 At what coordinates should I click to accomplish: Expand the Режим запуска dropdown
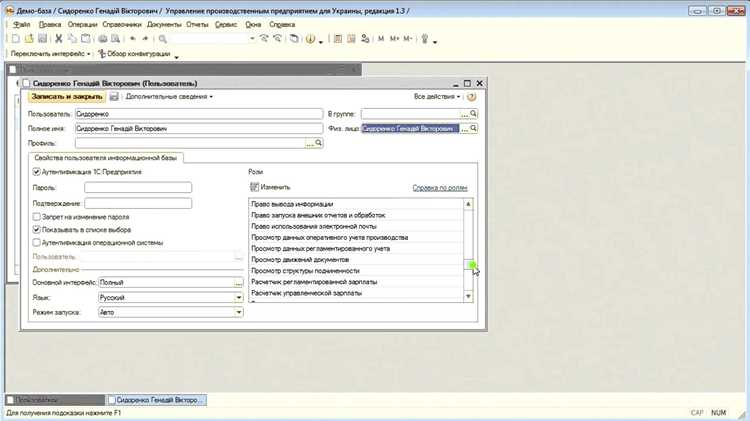[x=238, y=312]
